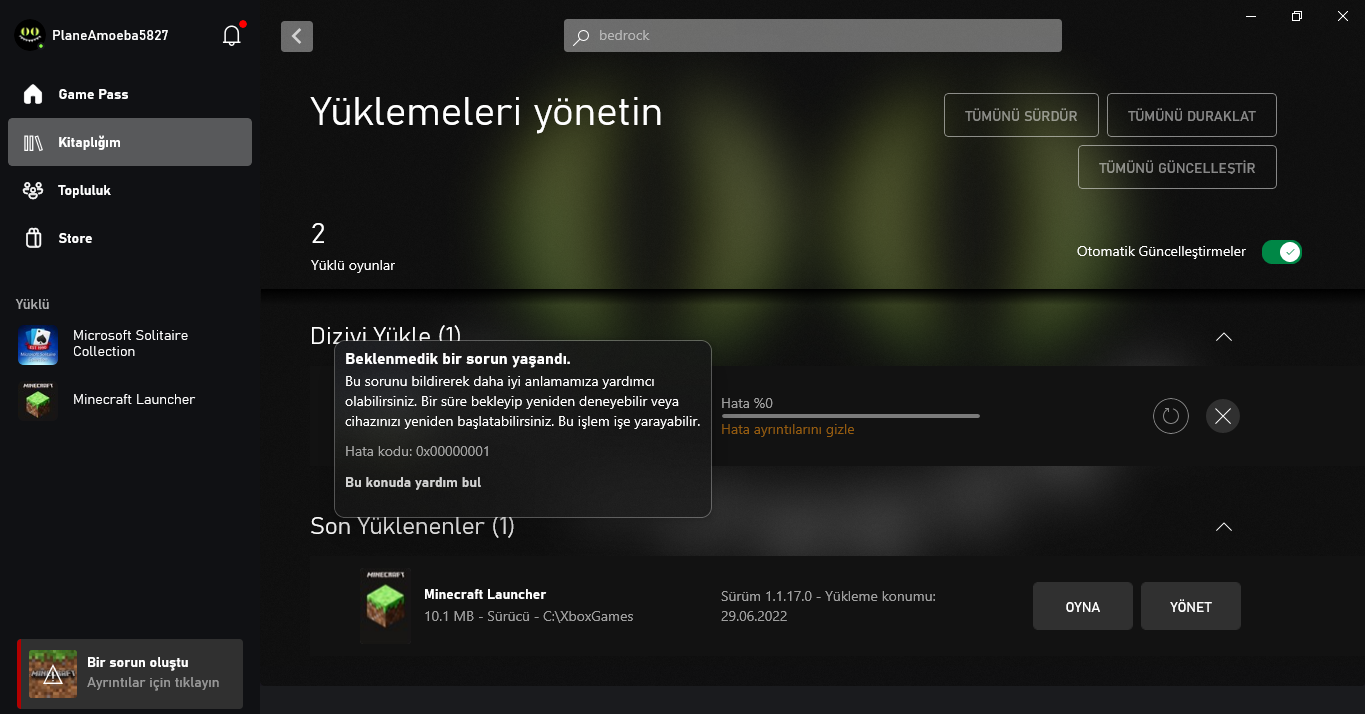1365x714 pixels.
Task: Click PlaneAmoeba5827 username text
Action: coord(110,36)
